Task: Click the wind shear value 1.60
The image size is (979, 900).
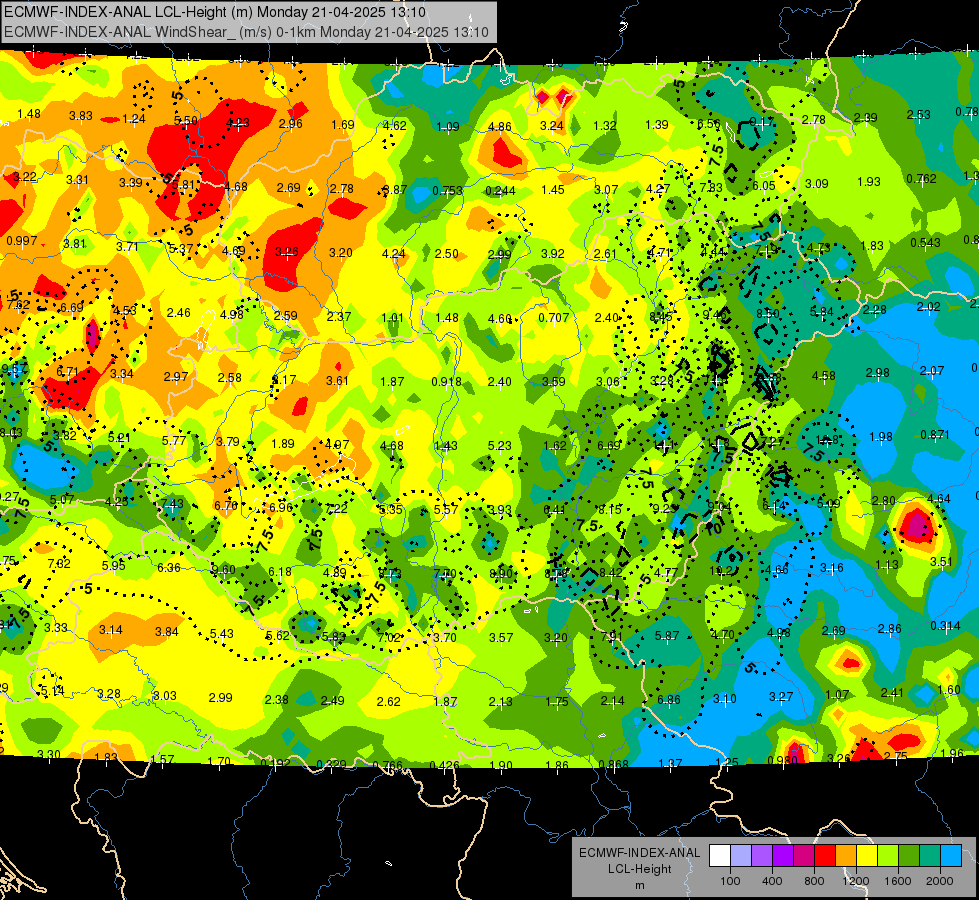Action: tap(949, 690)
